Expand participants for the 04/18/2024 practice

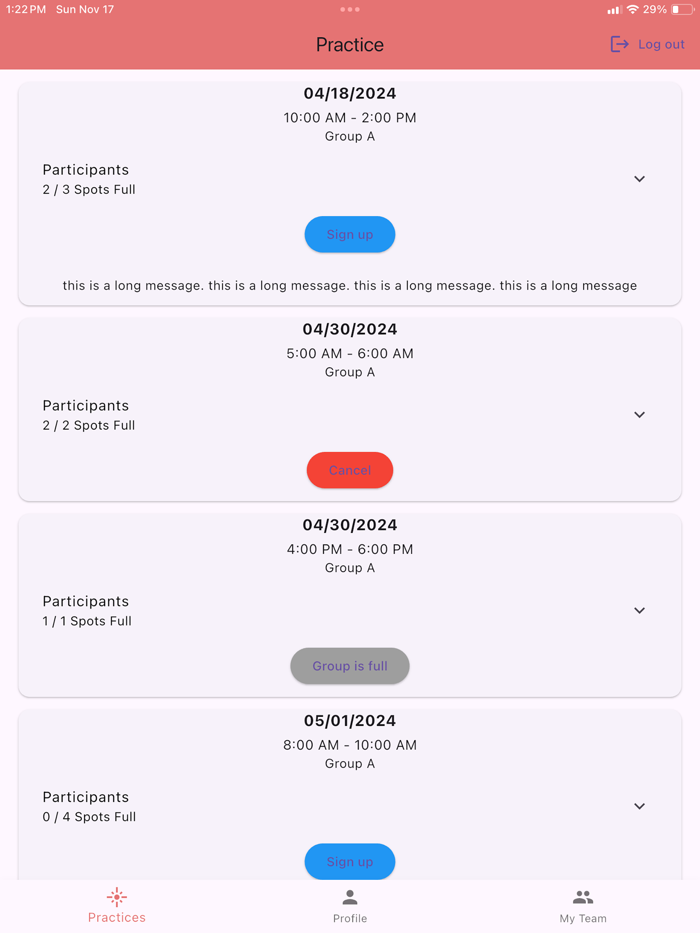click(x=639, y=179)
